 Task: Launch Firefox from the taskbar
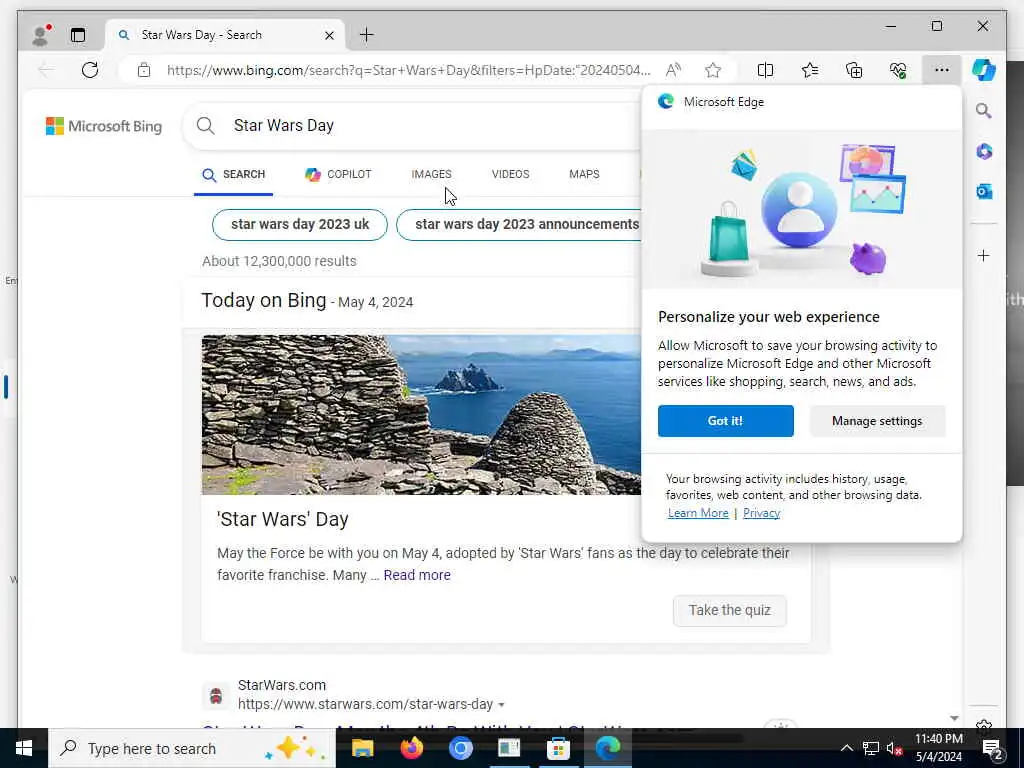(x=411, y=748)
